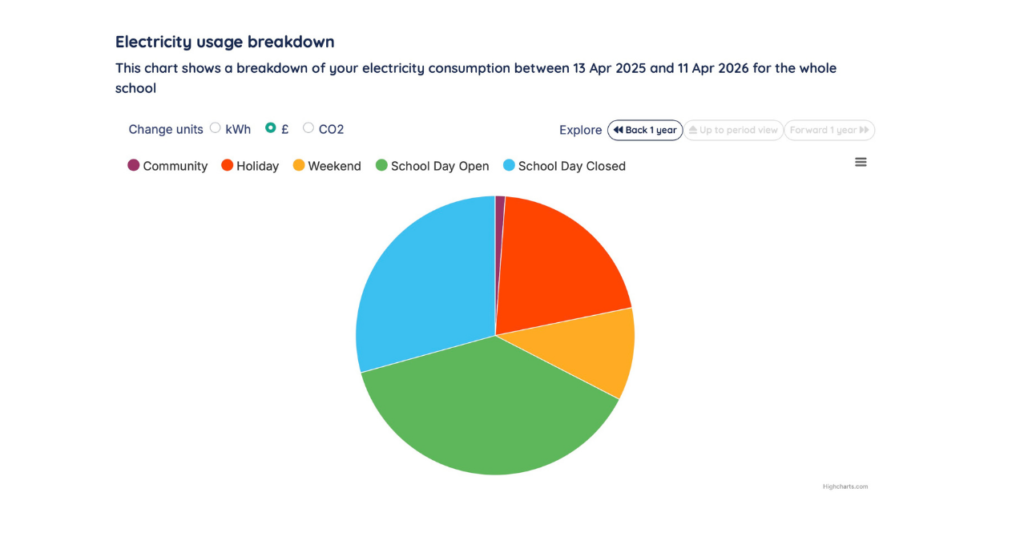Click the Weekend legend orange dot

(298, 166)
